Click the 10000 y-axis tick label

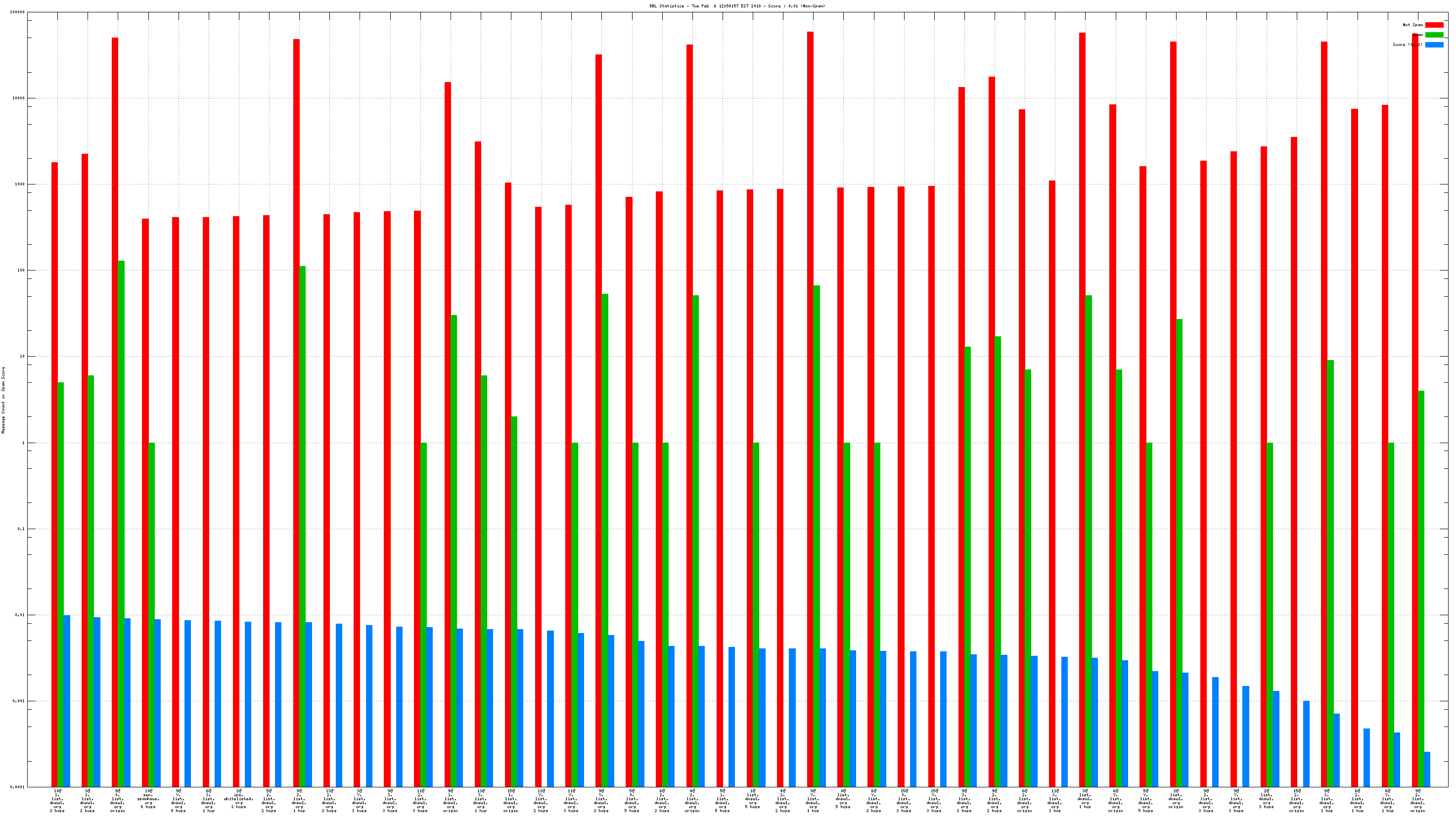click(x=18, y=98)
